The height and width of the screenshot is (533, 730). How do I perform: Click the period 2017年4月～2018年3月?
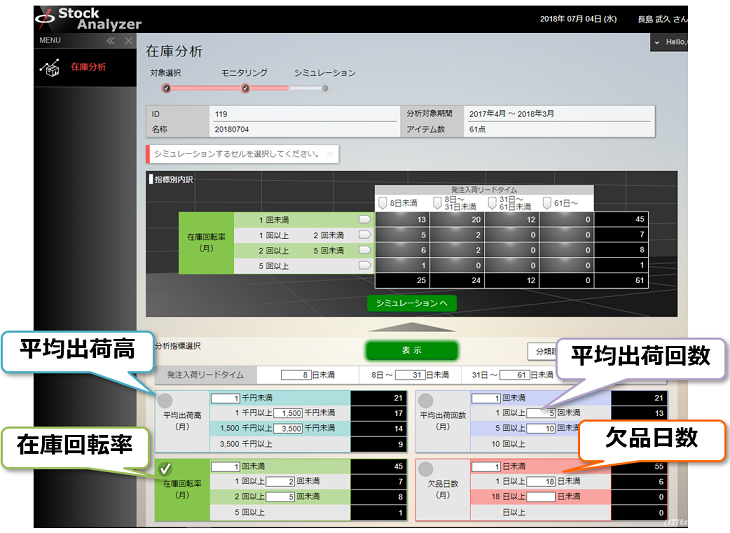pos(512,114)
